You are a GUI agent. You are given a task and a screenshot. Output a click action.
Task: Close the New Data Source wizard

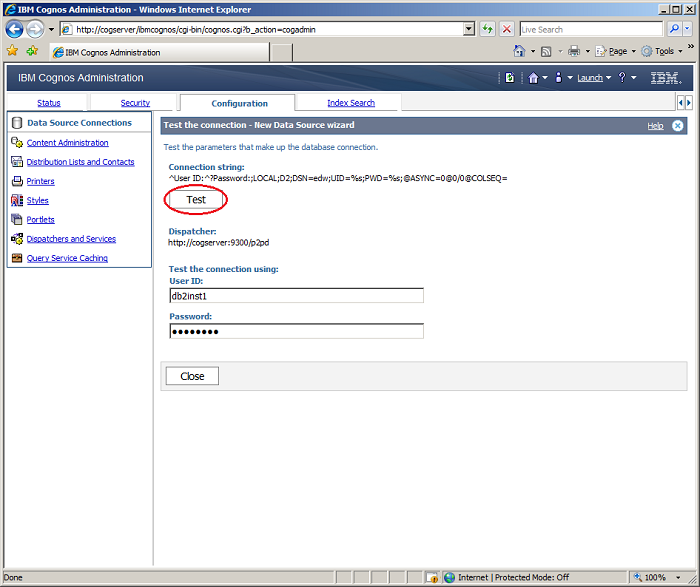677,126
